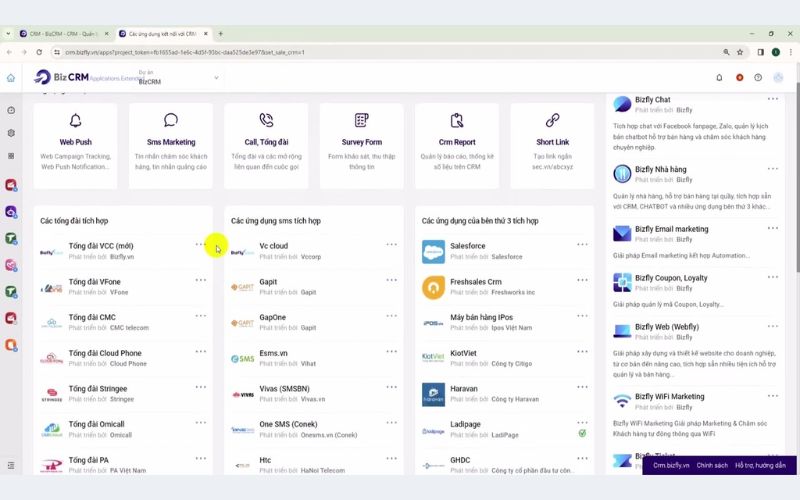Click the Bizfly Email marketing envelope icon

[622, 234]
